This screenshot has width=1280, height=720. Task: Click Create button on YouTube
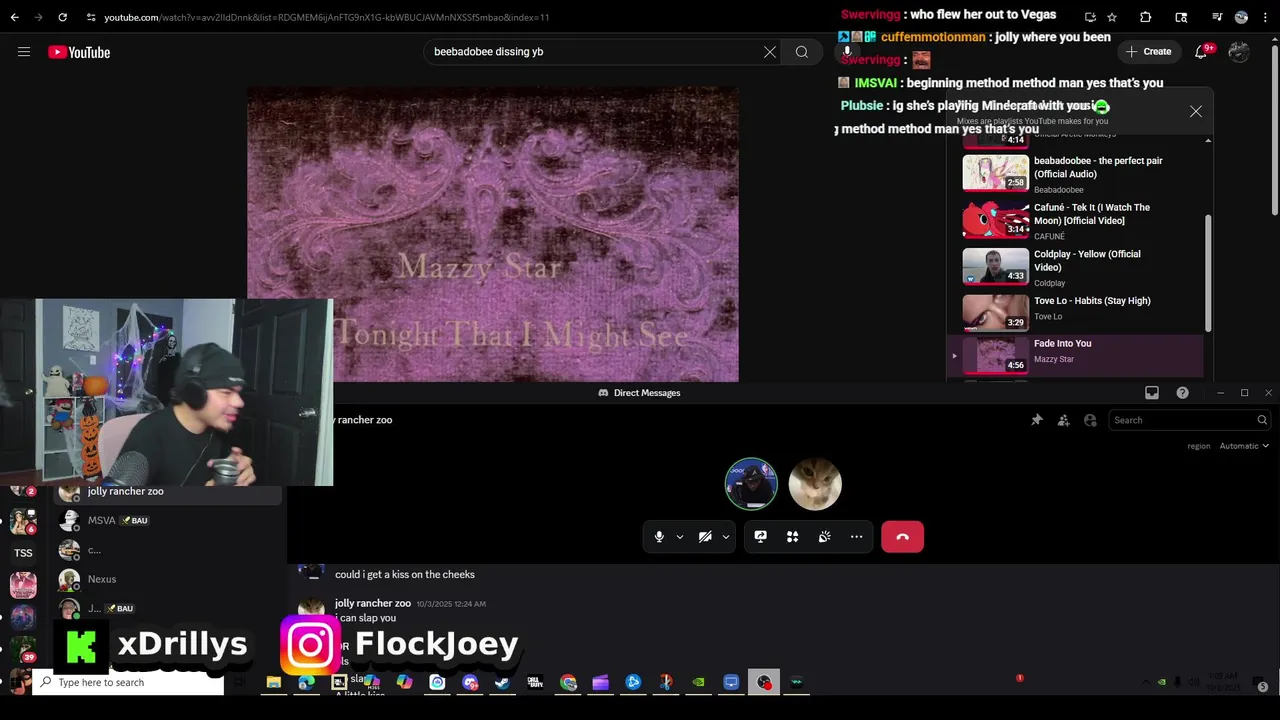pos(1148,52)
